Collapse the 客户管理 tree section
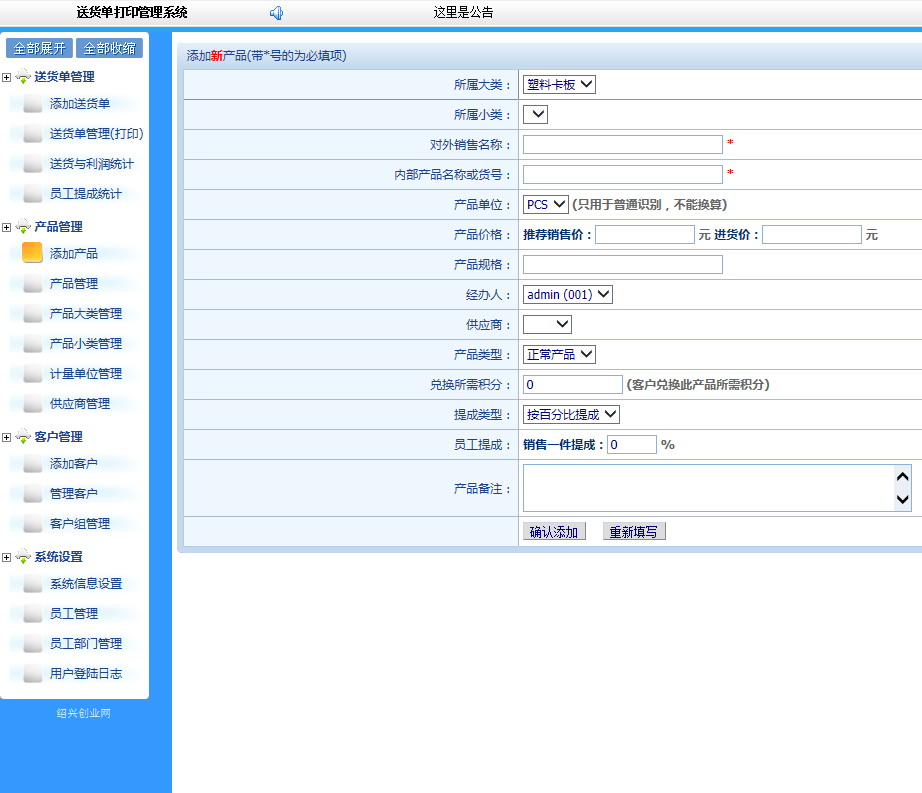 6,437
